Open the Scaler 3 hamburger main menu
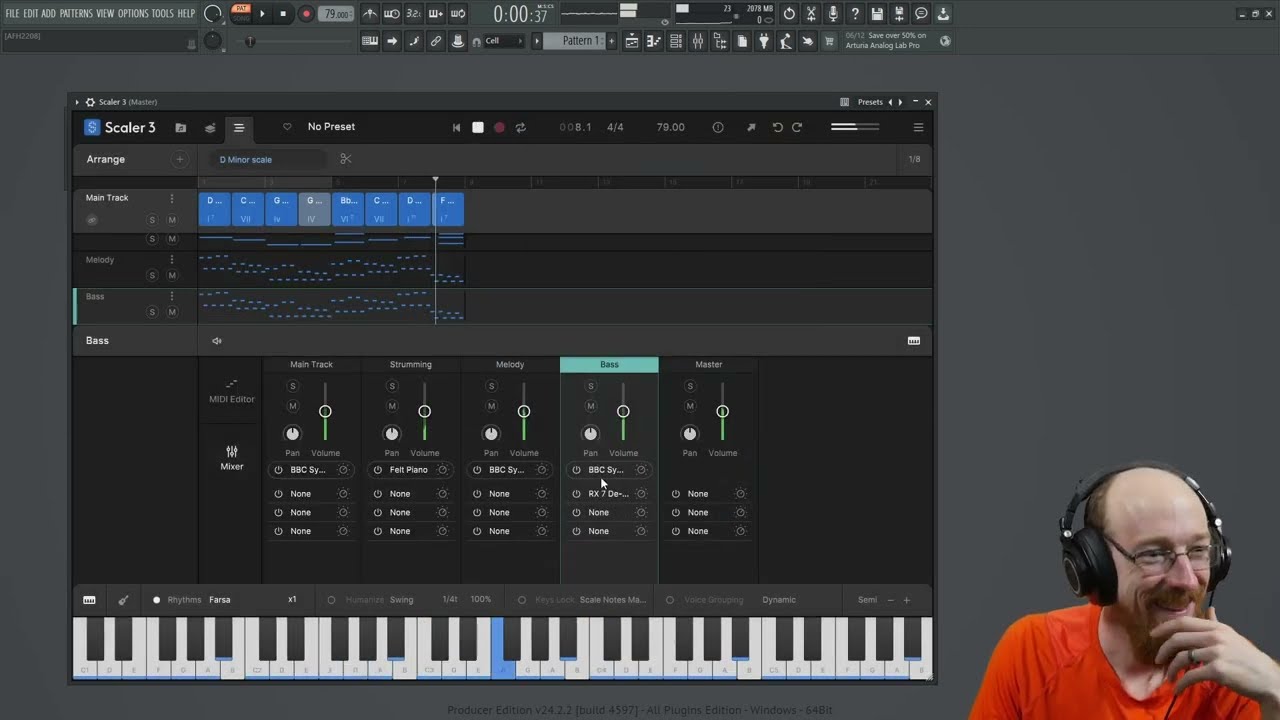1280x720 pixels. 918,128
